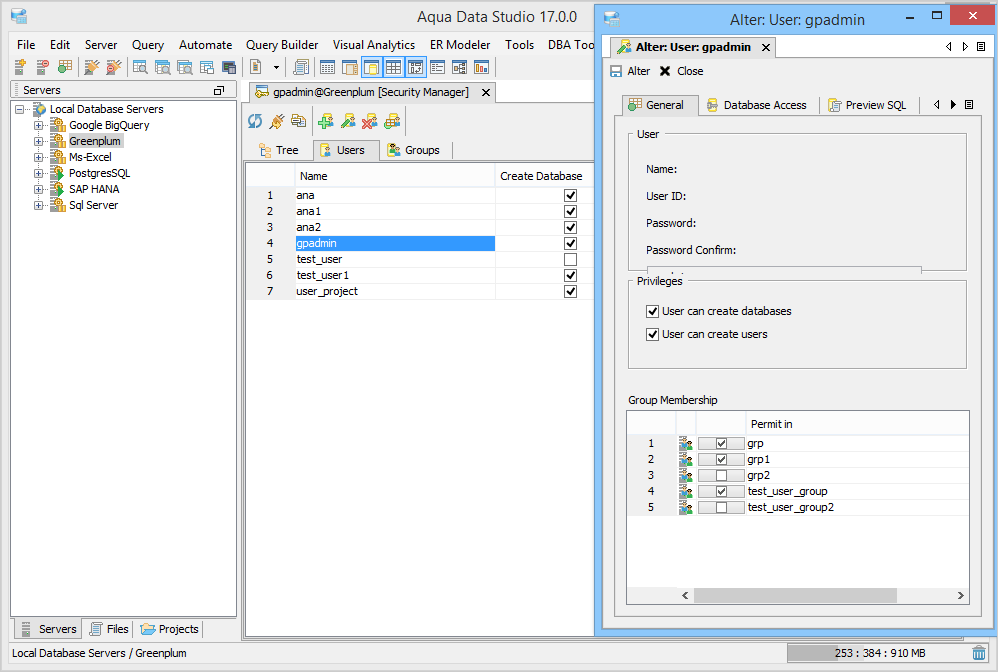Click the user properties icon in Security Manager
The image size is (998, 672).
click(x=392, y=121)
